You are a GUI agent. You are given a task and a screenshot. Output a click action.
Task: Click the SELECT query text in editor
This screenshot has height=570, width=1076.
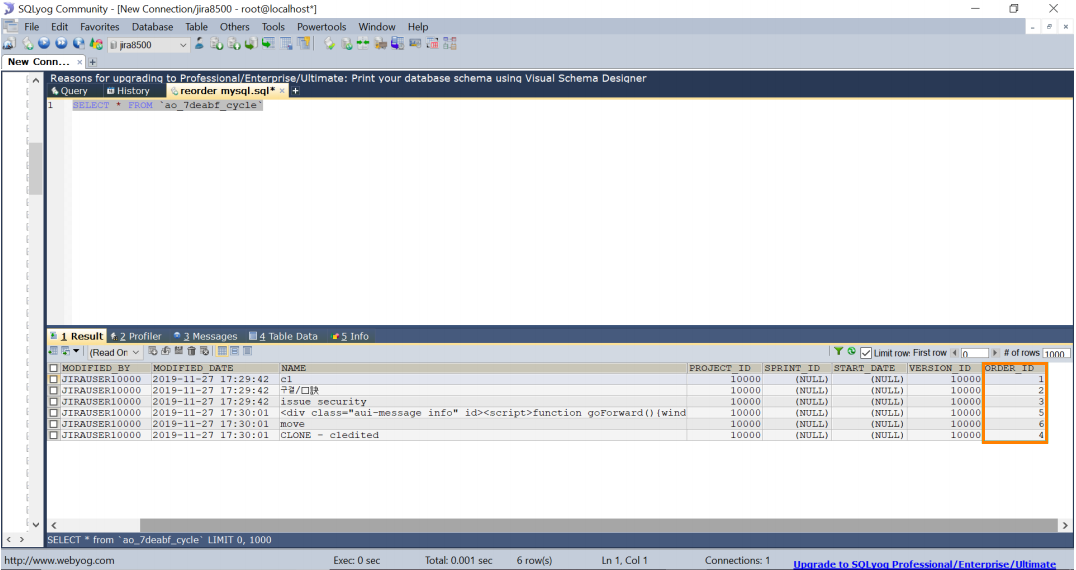click(x=167, y=105)
